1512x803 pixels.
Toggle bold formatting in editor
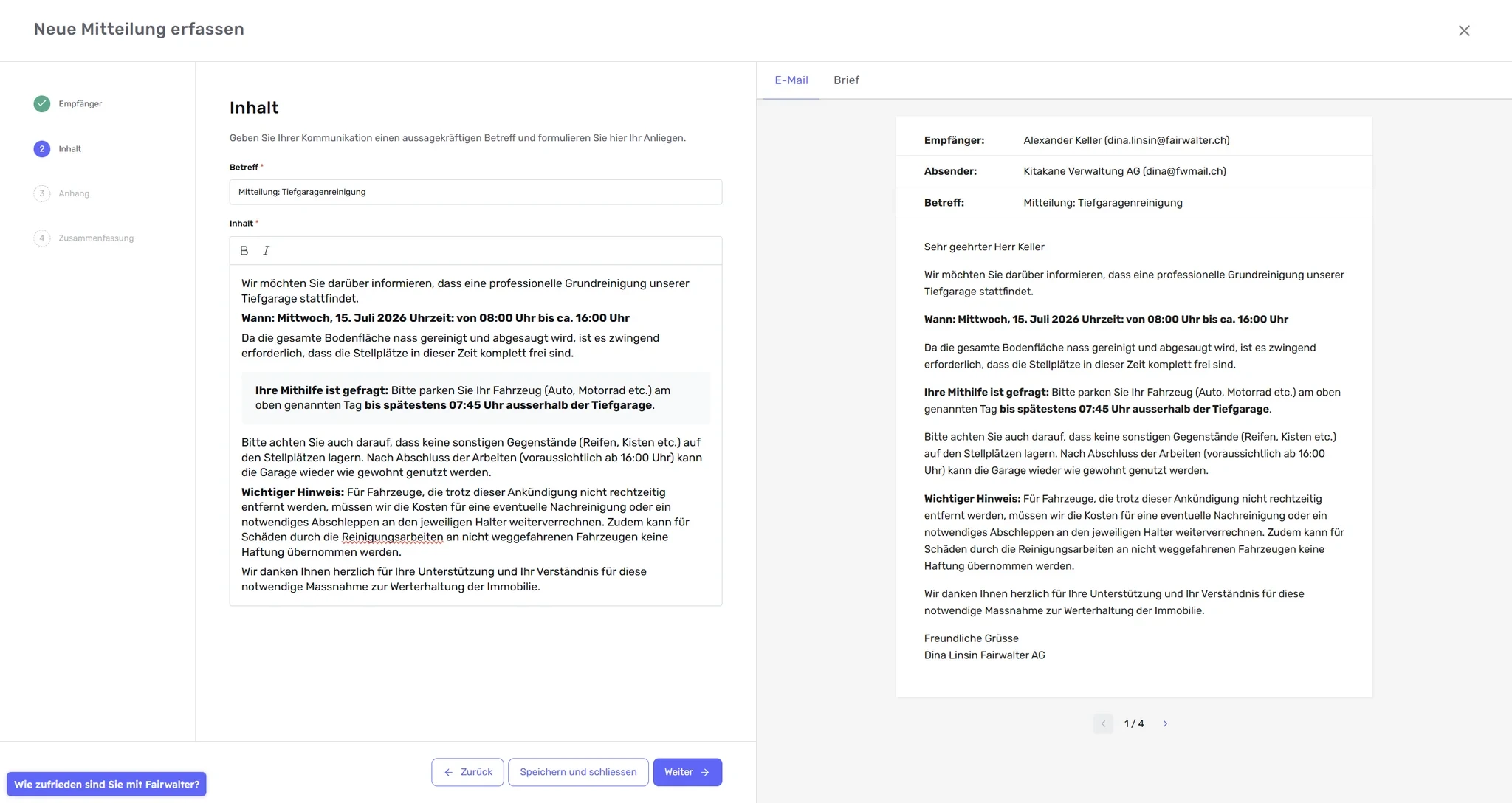(244, 251)
